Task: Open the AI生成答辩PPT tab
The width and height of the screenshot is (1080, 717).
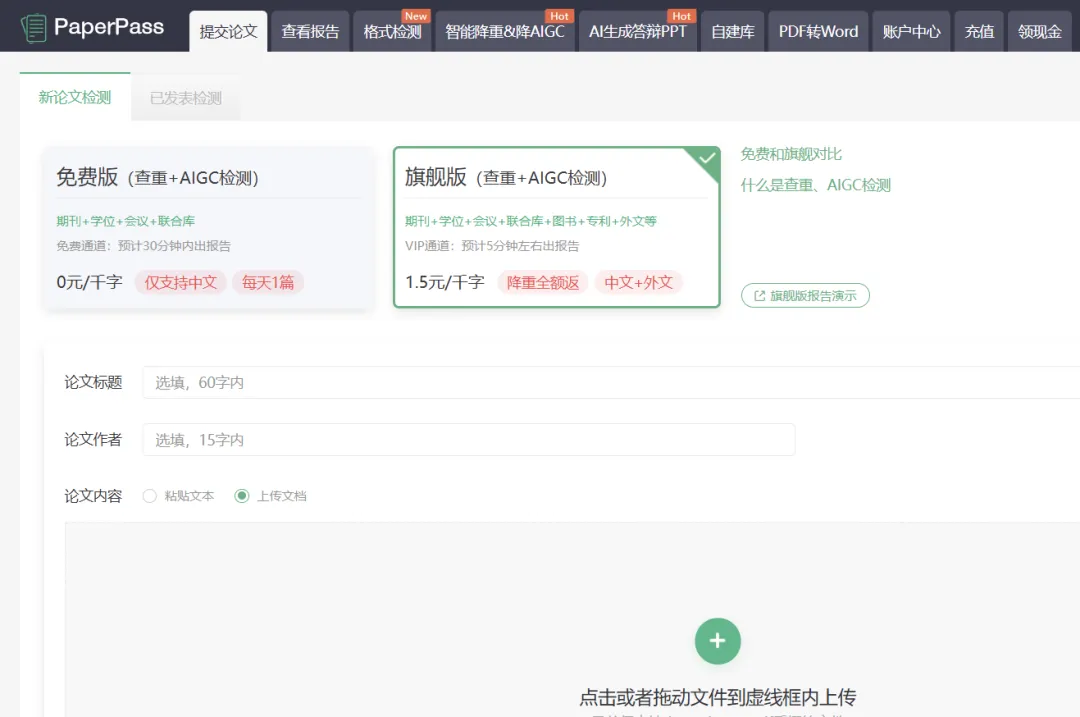Action: tap(638, 32)
